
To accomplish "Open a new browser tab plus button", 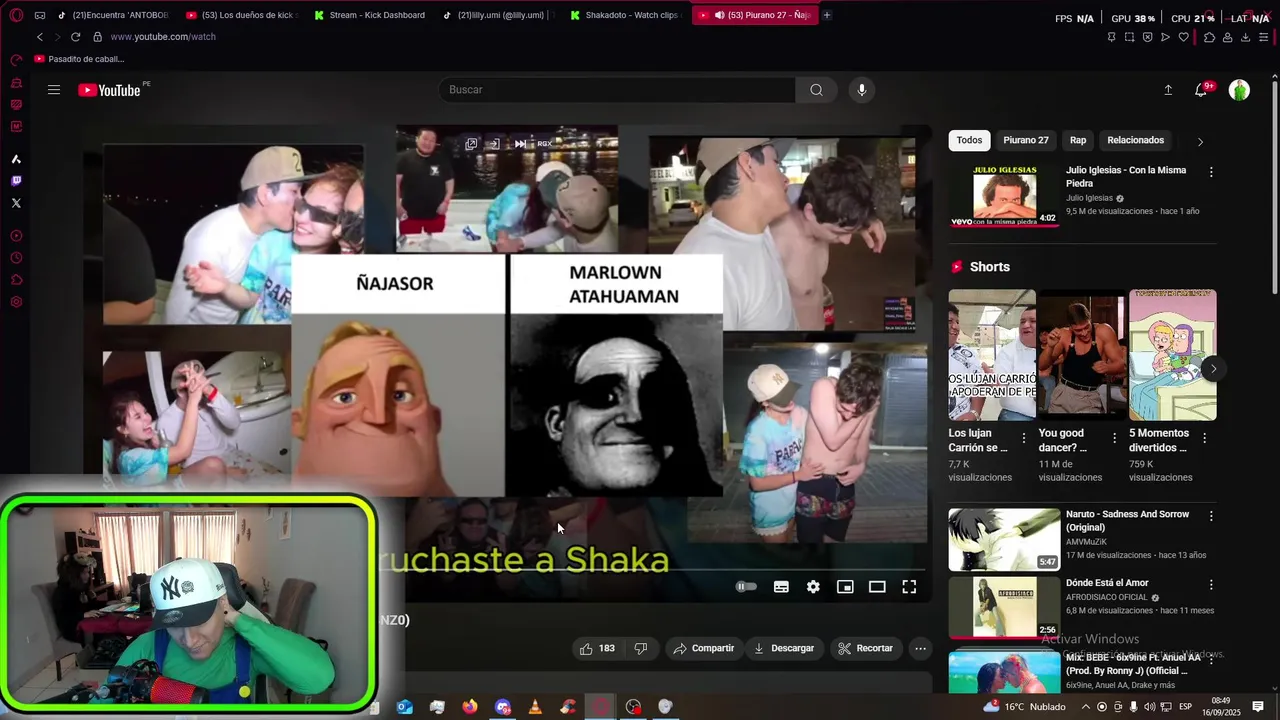I will [x=827, y=15].
